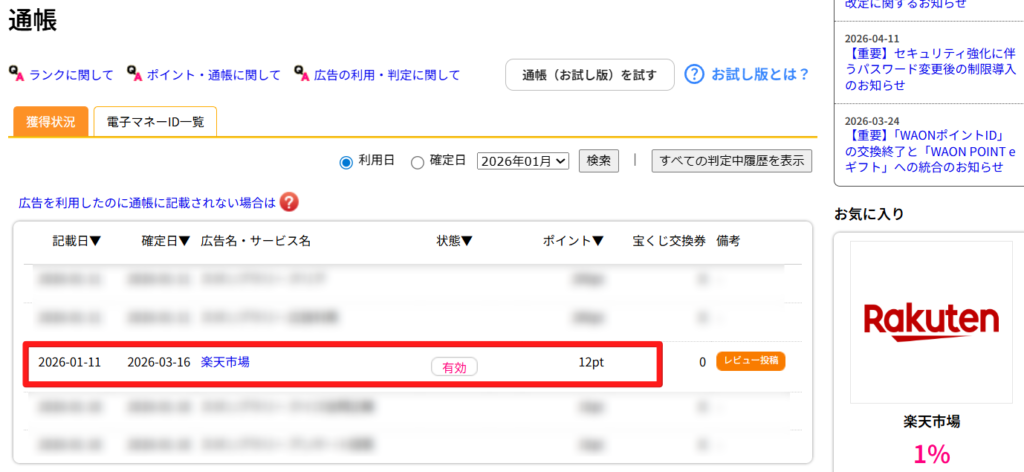The image size is (1024, 472).
Task: Open 広告を利用したのに通帳に記載されない場合は link
Action: point(148,204)
